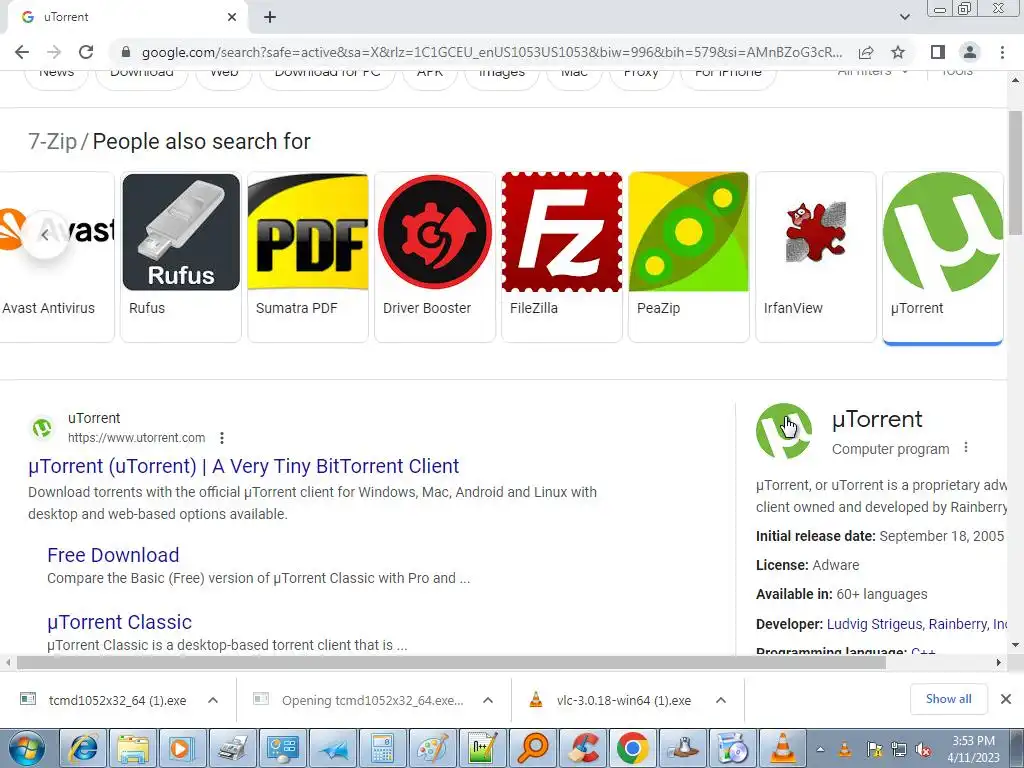Click the 7-Zip breadcrumb link
The image size is (1024, 768).
point(52,141)
